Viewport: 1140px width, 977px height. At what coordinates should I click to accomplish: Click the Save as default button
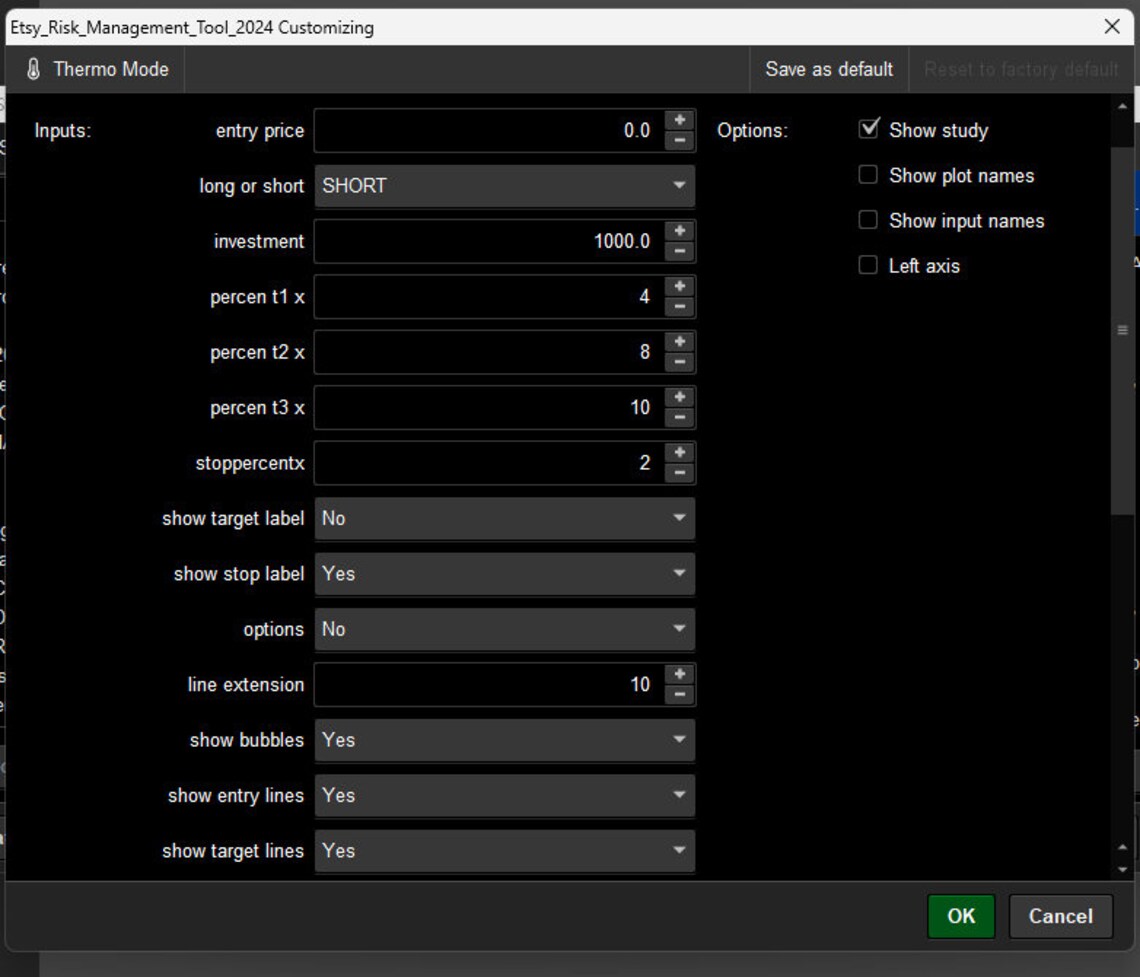click(829, 69)
